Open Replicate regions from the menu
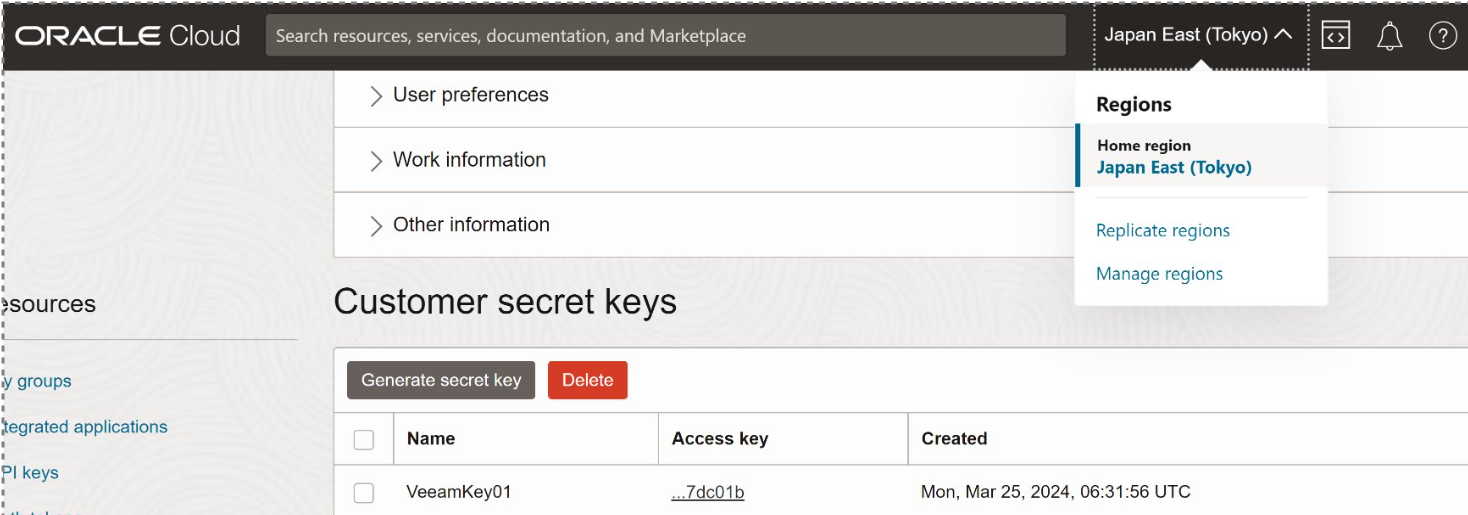Viewport: 1468px width, 515px height. pos(1162,230)
